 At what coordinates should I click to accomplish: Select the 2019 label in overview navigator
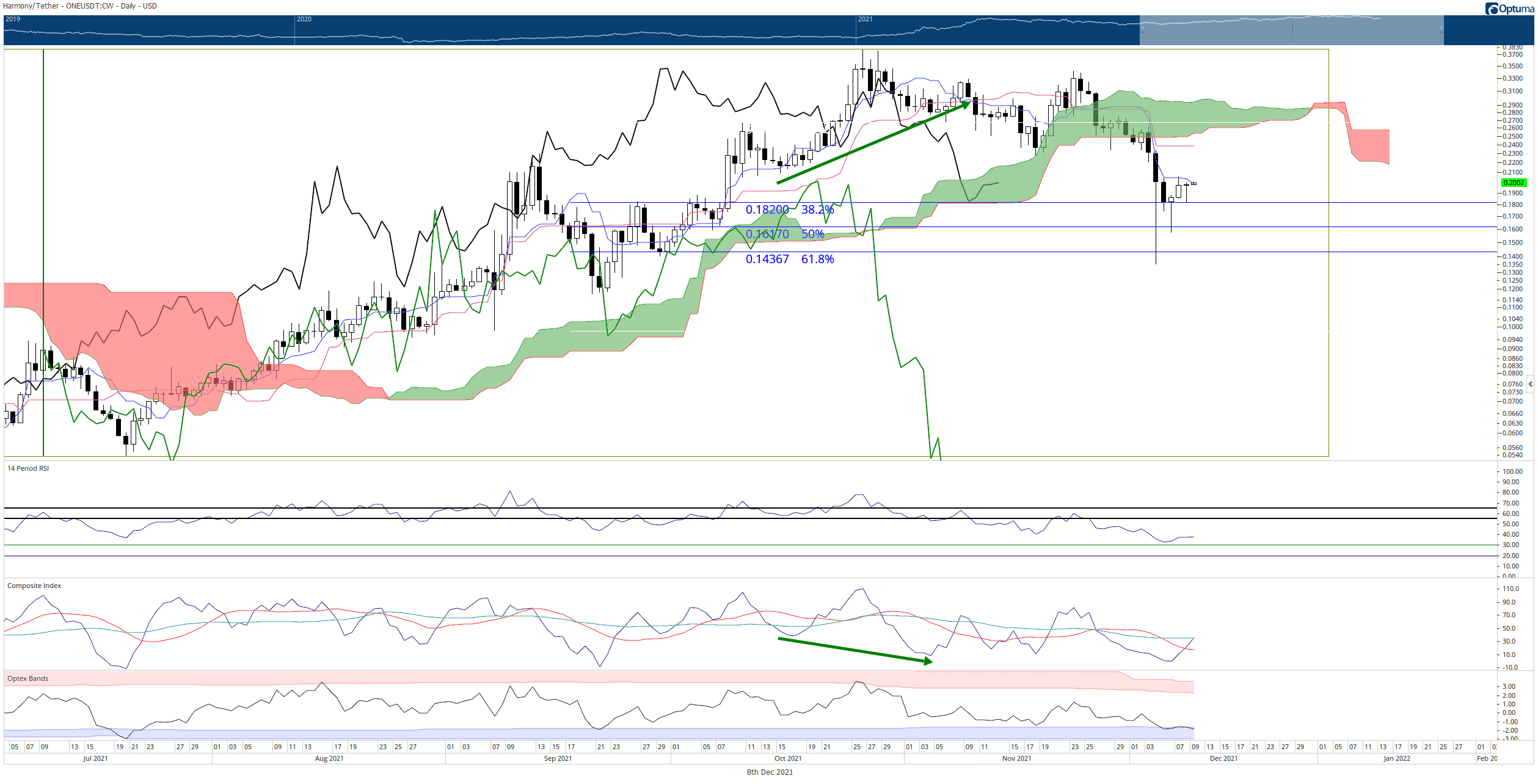(13, 19)
